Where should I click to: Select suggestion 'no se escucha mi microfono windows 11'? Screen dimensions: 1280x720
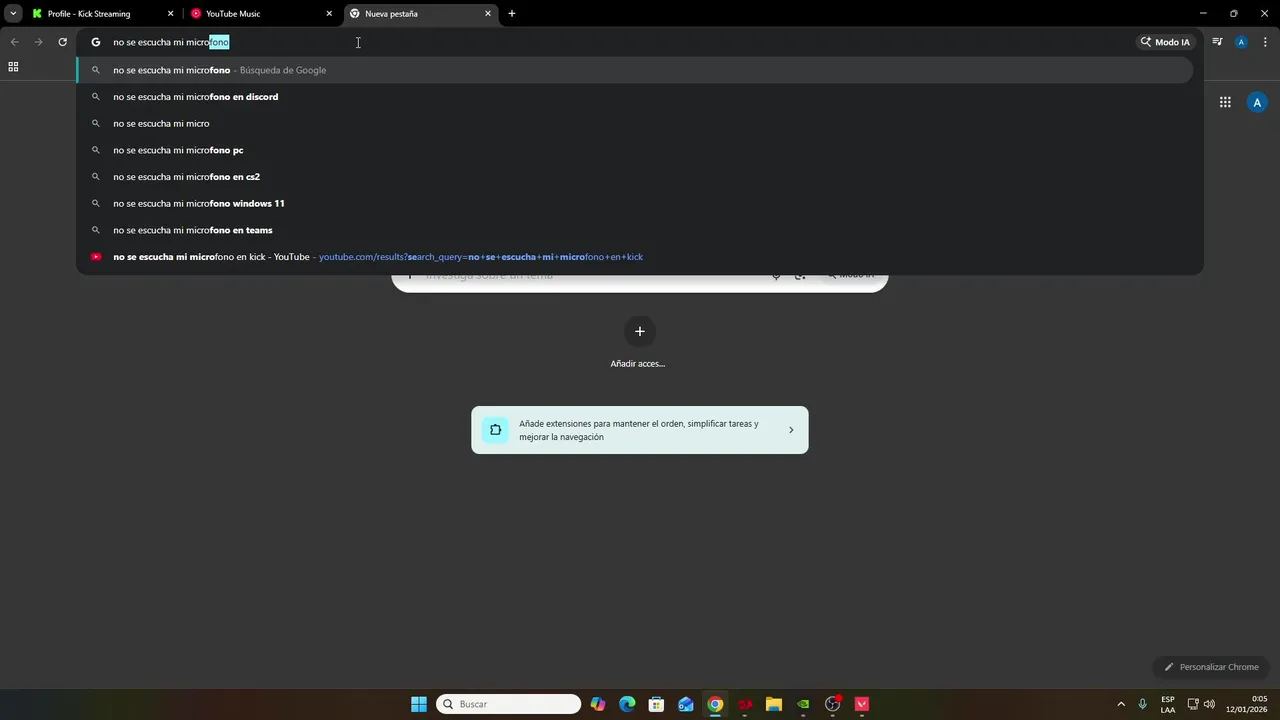(635, 204)
